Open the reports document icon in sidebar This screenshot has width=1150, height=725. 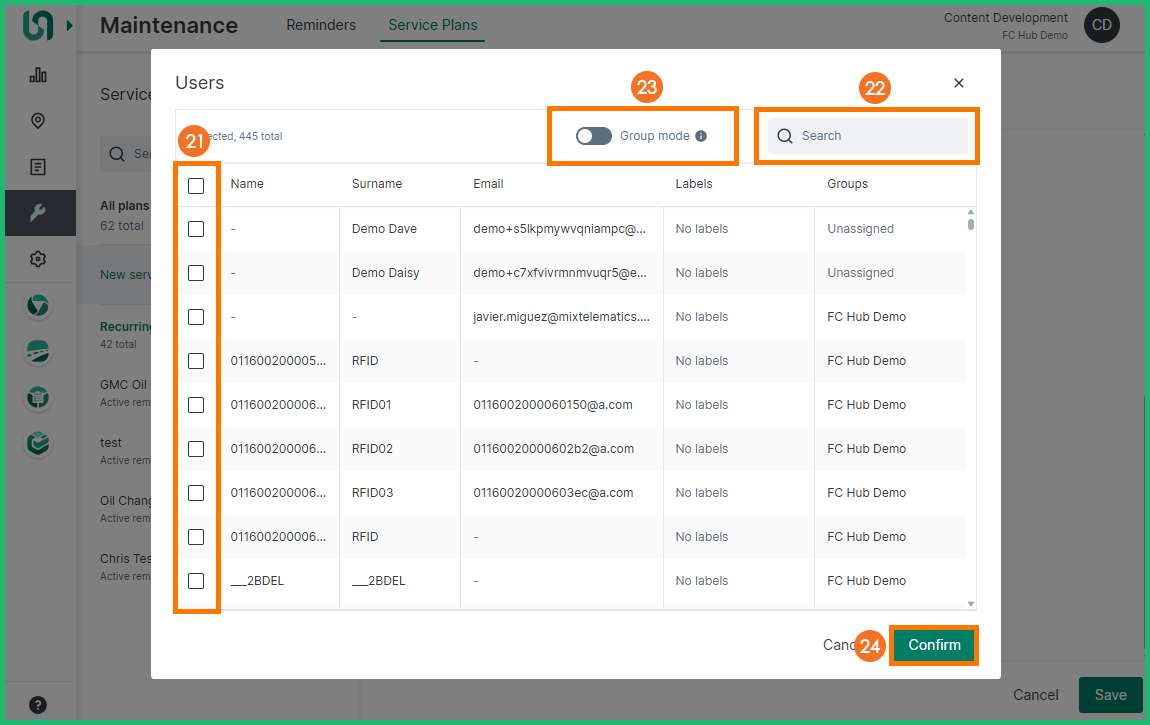click(38, 167)
